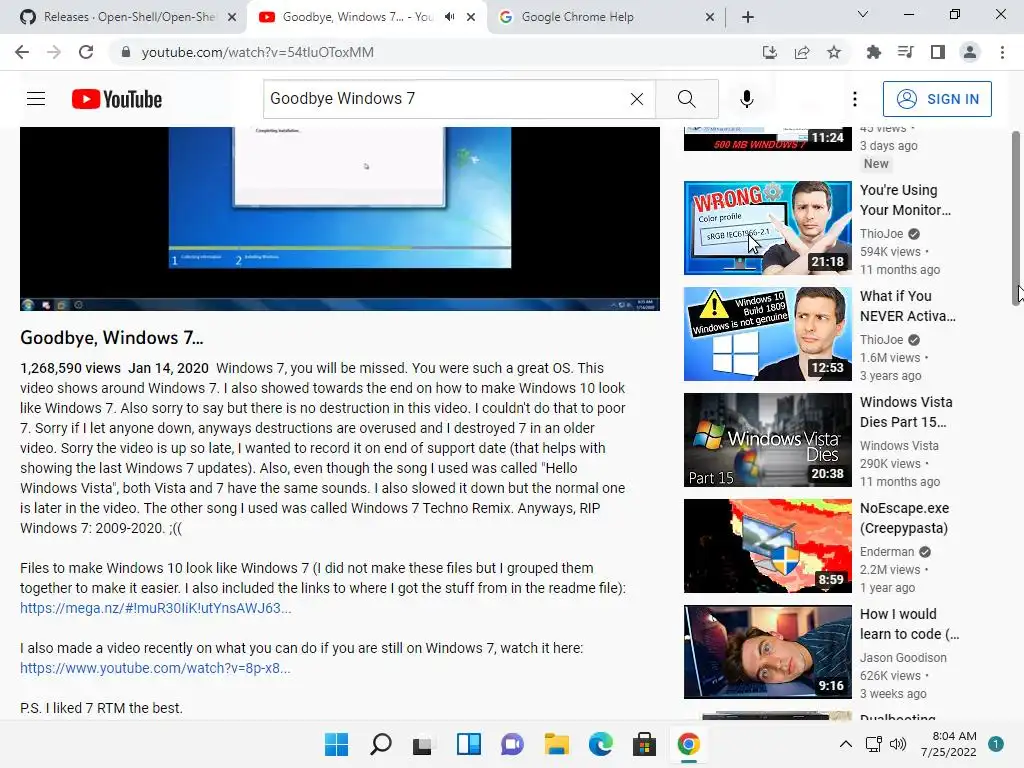Click 'Goodbye, Windows 7…' video title

(x=112, y=338)
